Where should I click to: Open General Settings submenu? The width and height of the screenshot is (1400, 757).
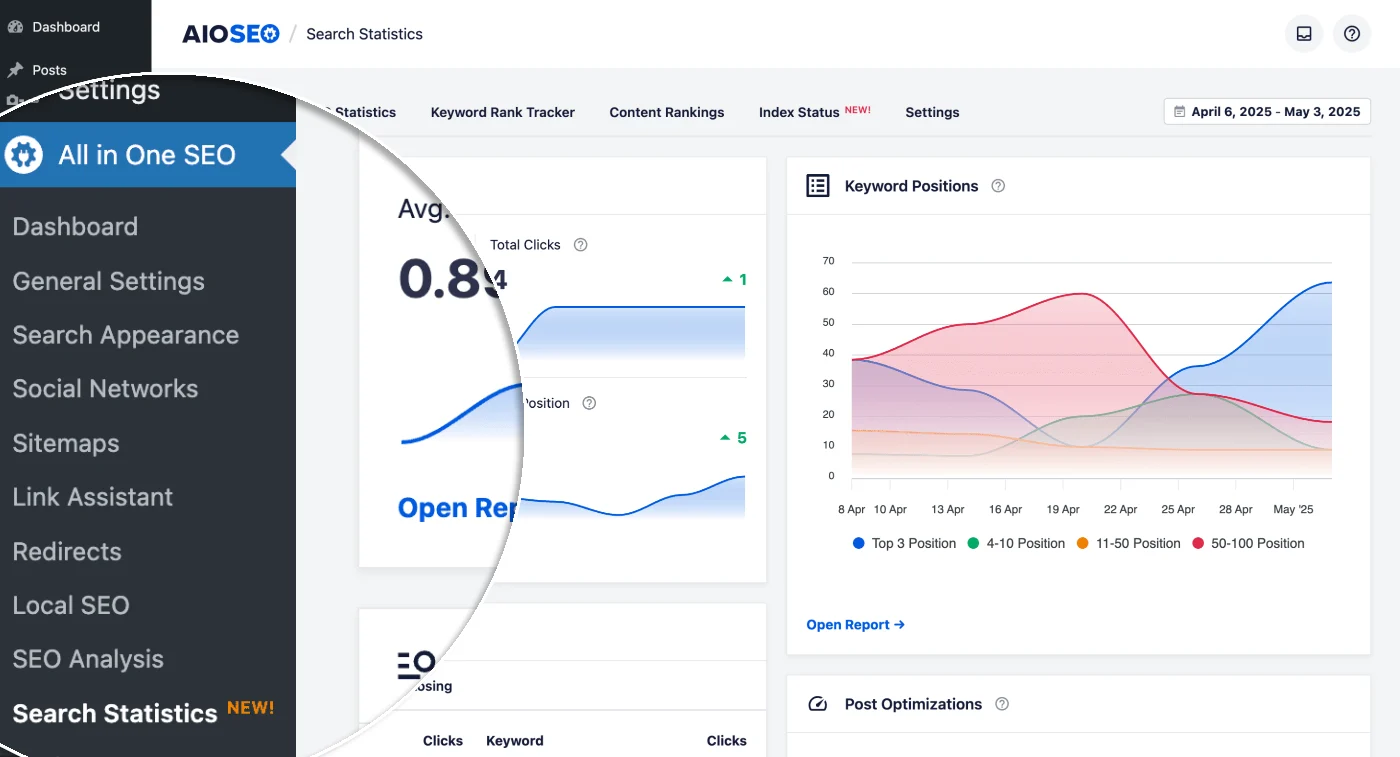tap(109, 281)
